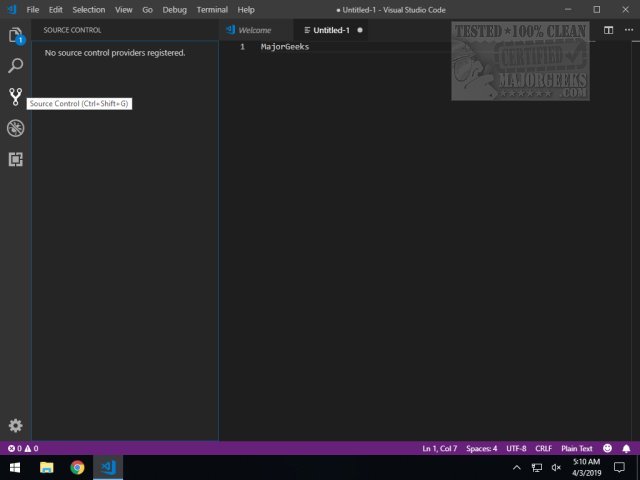Open the Debug menu

pos(174,10)
